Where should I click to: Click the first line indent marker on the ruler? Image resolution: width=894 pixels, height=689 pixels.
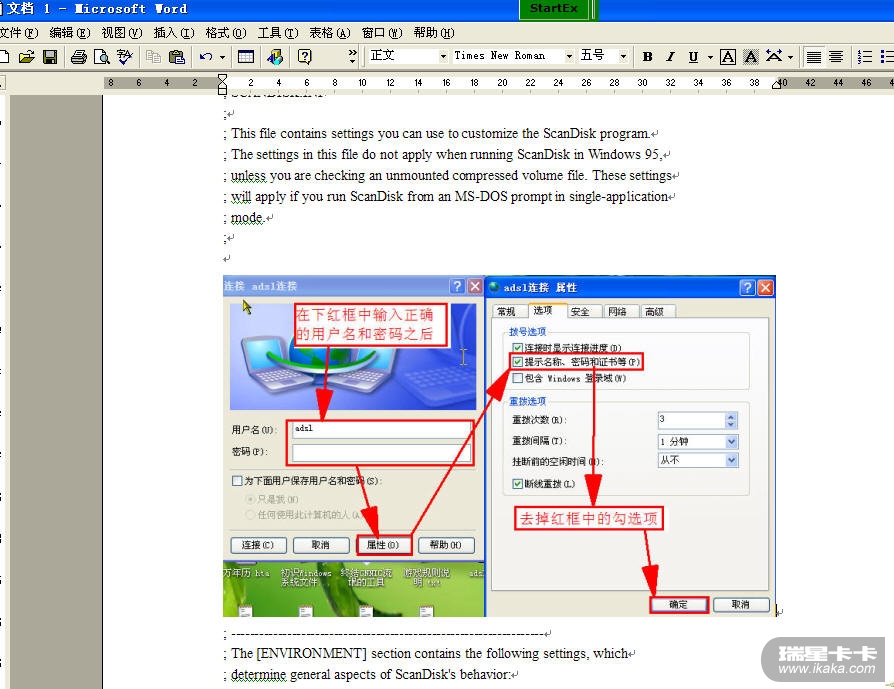222,79
